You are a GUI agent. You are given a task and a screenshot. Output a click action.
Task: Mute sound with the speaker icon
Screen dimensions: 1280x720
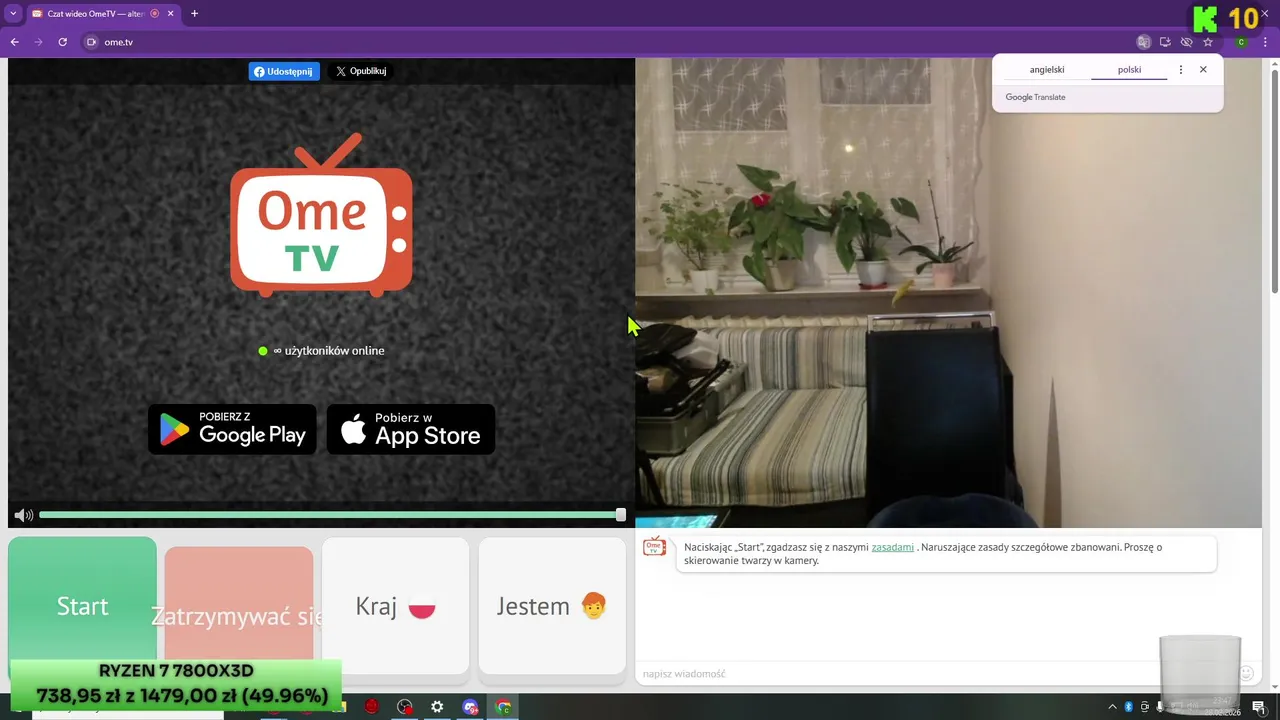[x=23, y=515]
